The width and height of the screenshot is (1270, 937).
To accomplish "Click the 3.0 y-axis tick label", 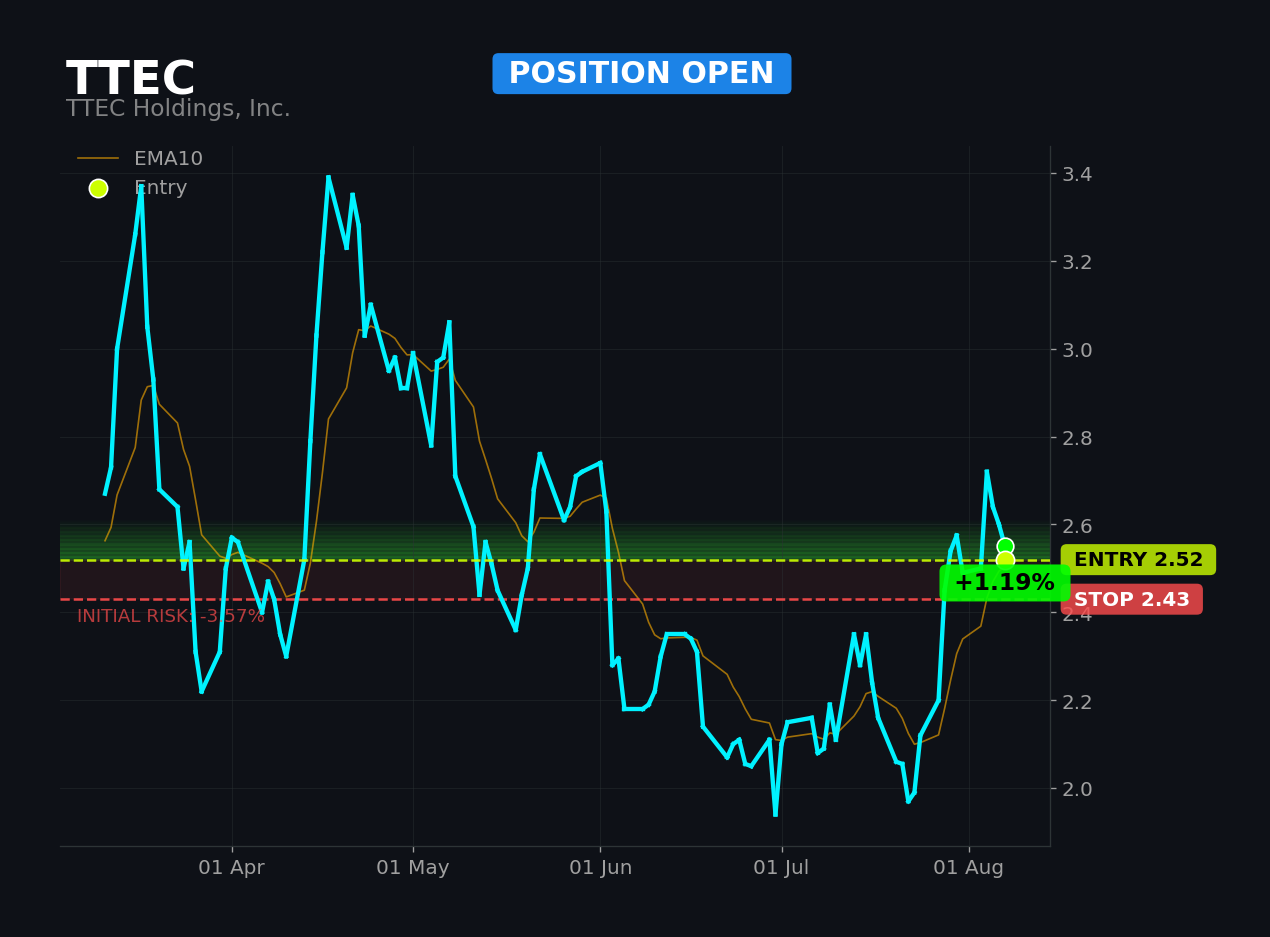I will [x=1076, y=350].
